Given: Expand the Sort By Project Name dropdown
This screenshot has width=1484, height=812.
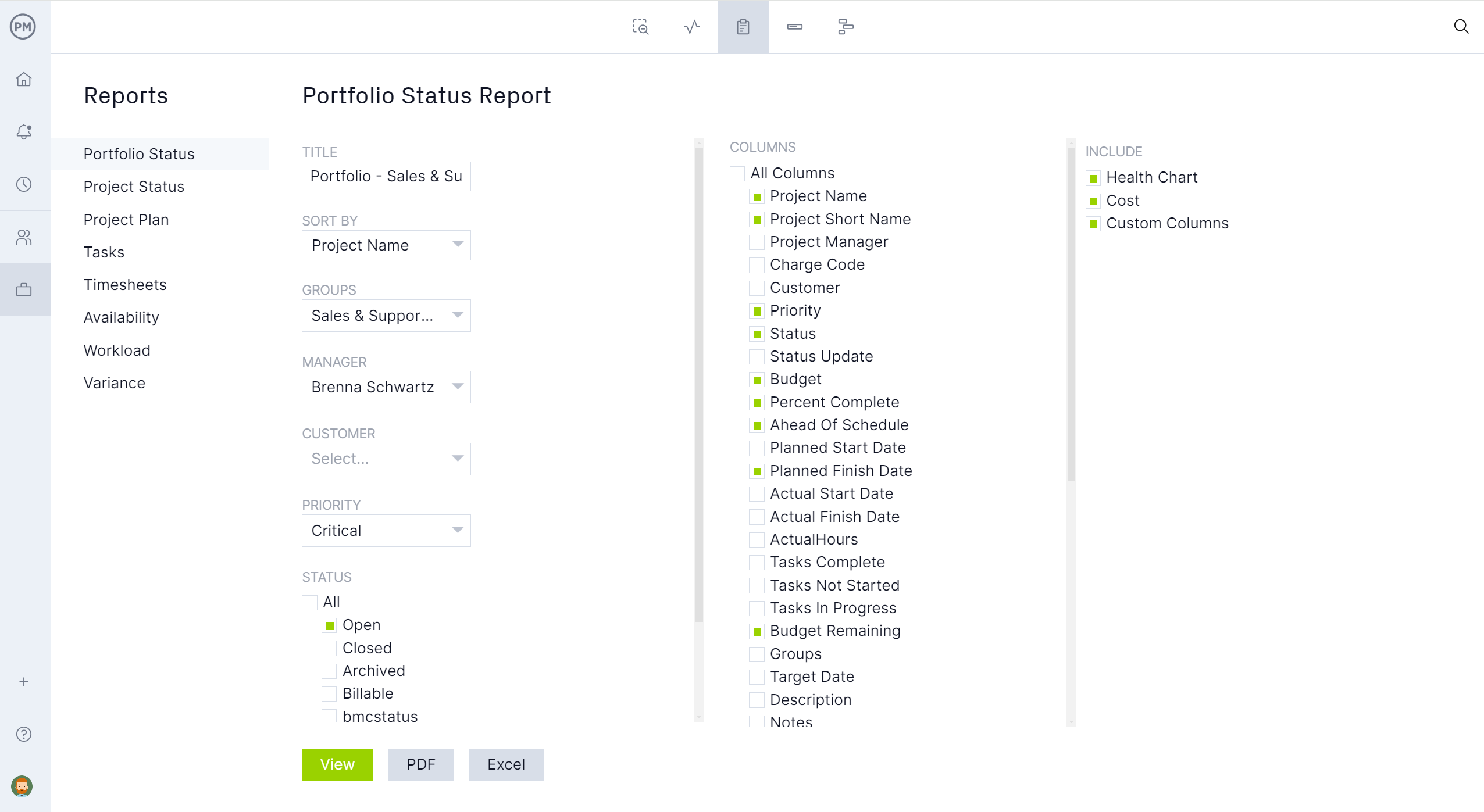Looking at the screenshot, I should point(457,245).
